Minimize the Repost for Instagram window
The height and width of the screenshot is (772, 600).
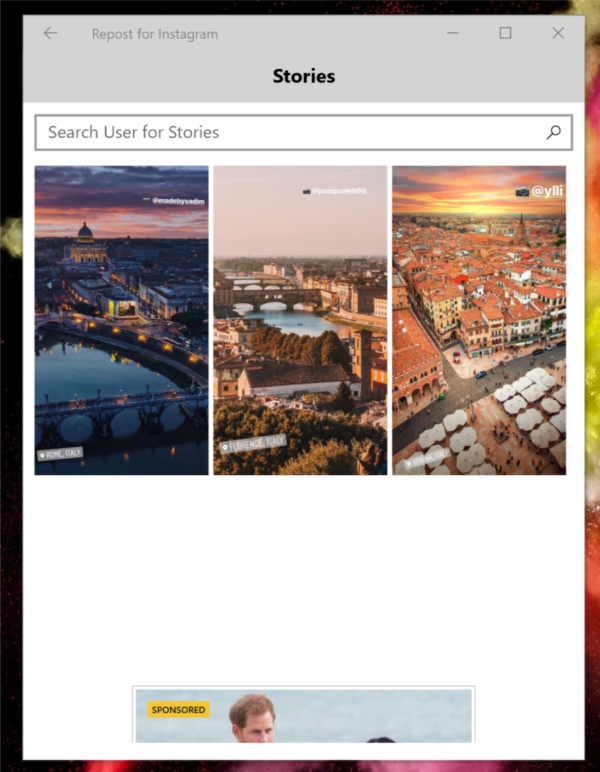pyautogui.click(x=453, y=33)
